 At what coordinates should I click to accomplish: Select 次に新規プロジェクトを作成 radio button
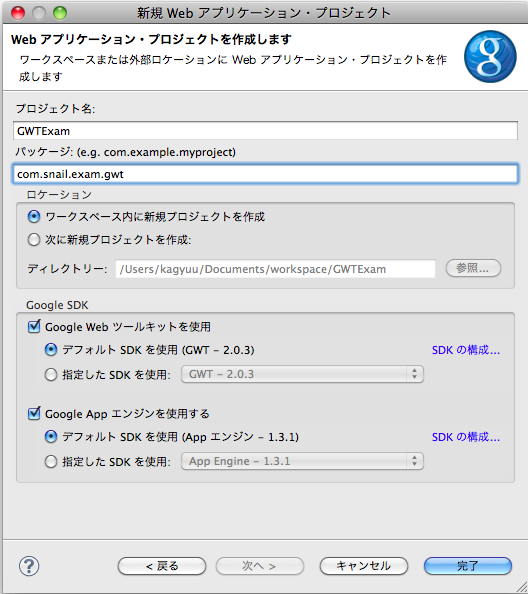[x=34, y=239]
